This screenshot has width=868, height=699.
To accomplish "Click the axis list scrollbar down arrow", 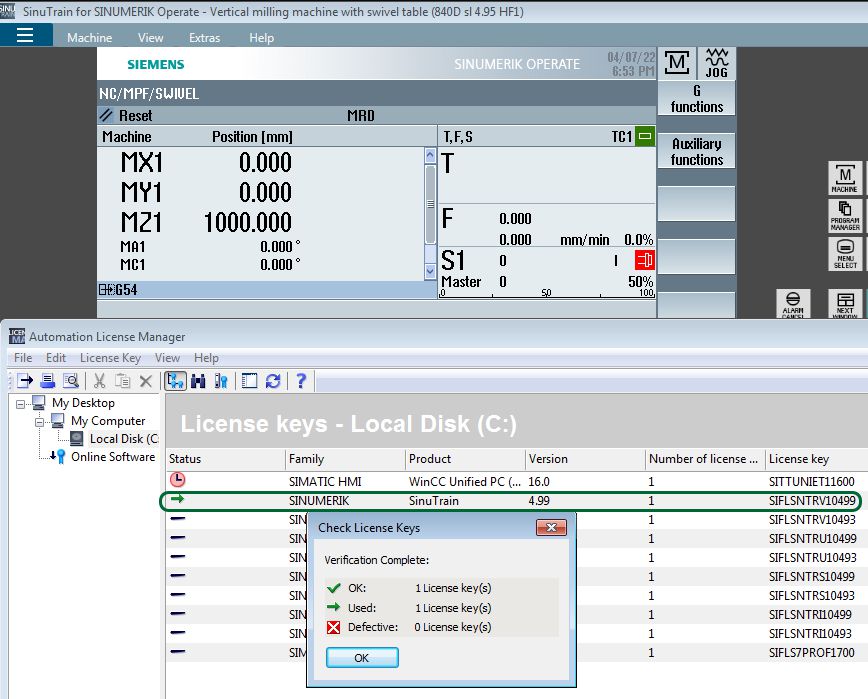I will point(430,271).
